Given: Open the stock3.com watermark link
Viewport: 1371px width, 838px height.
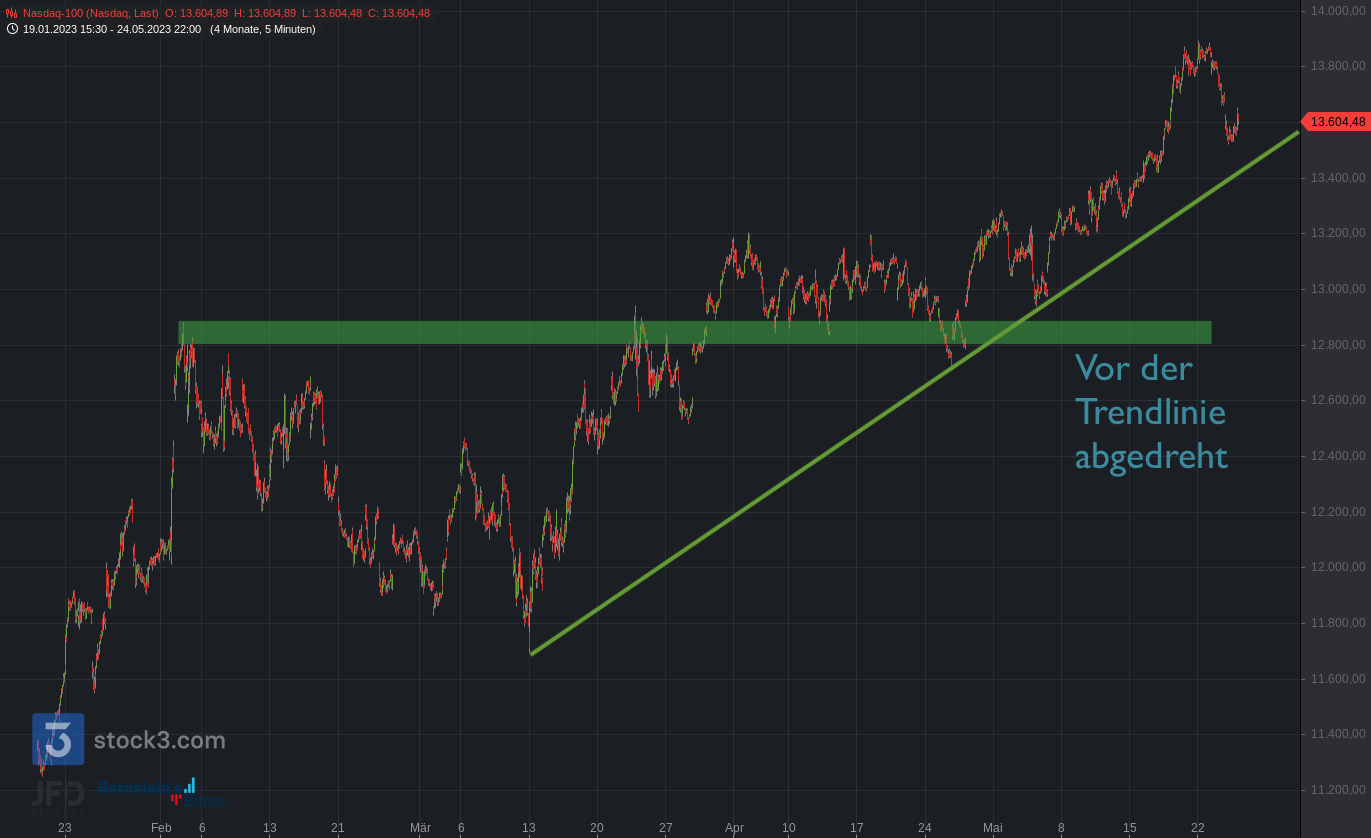Looking at the screenshot, I should [x=159, y=740].
